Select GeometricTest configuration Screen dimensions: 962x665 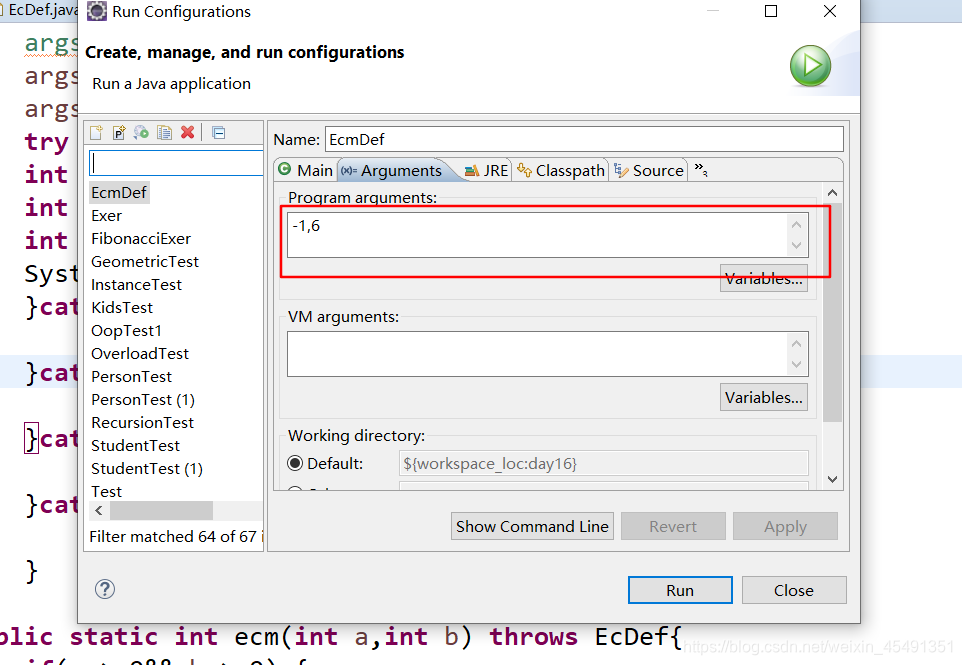click(145, 262)
